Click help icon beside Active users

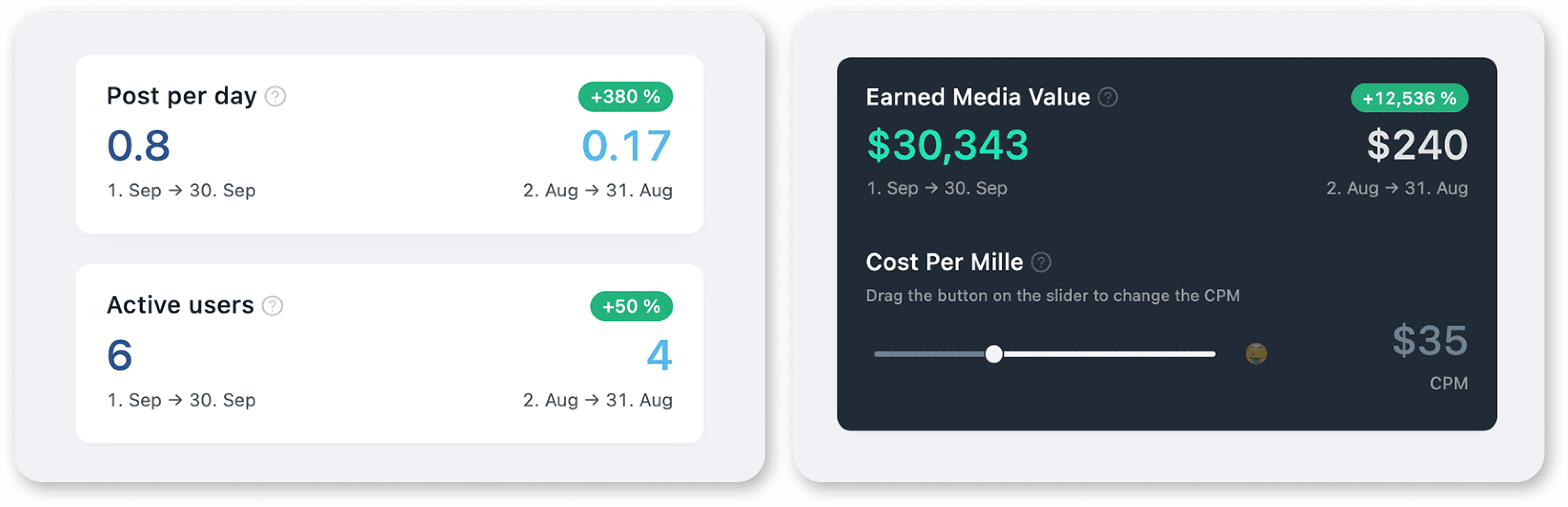point(272,305)
